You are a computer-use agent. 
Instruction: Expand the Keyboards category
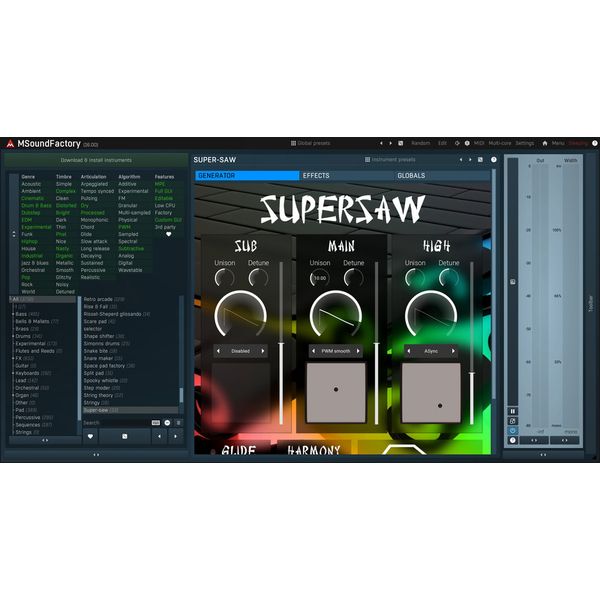[13, 373]
